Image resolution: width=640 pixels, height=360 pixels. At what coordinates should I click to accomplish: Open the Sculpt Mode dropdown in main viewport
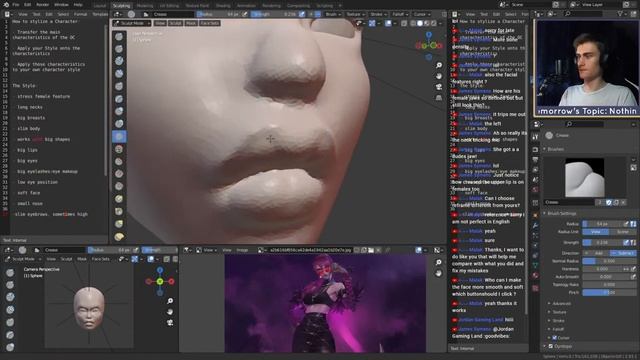tap(132, 23)
